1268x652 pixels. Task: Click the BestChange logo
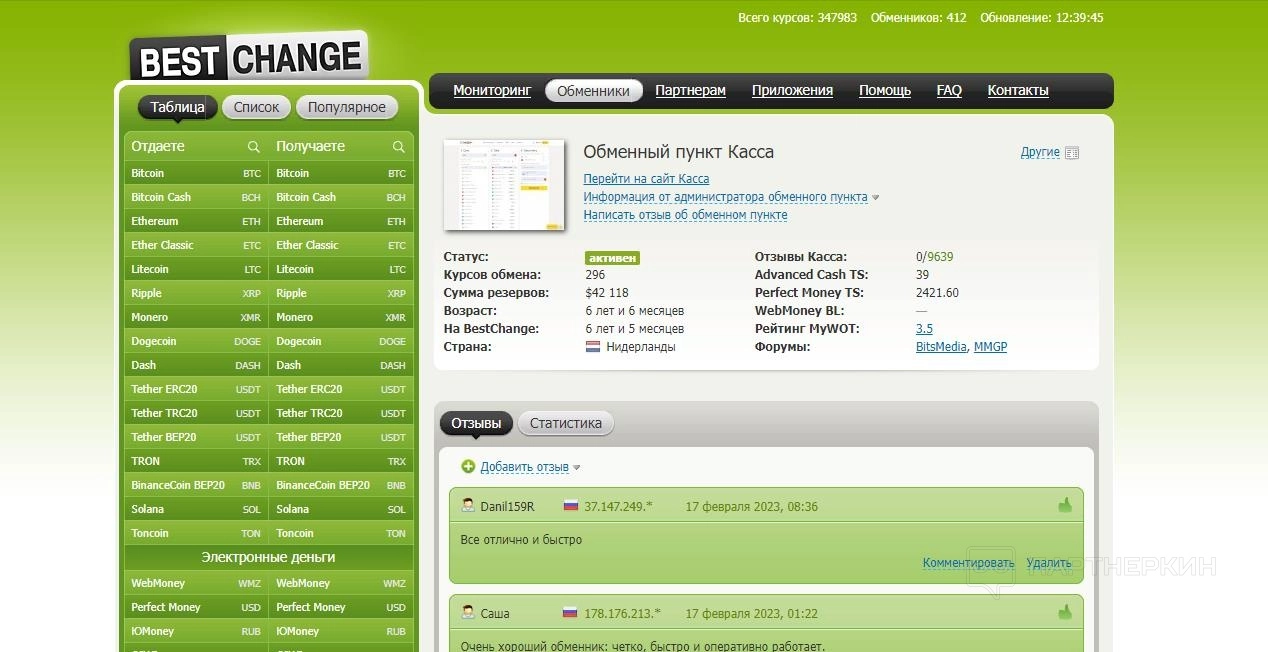pos(248,57)
